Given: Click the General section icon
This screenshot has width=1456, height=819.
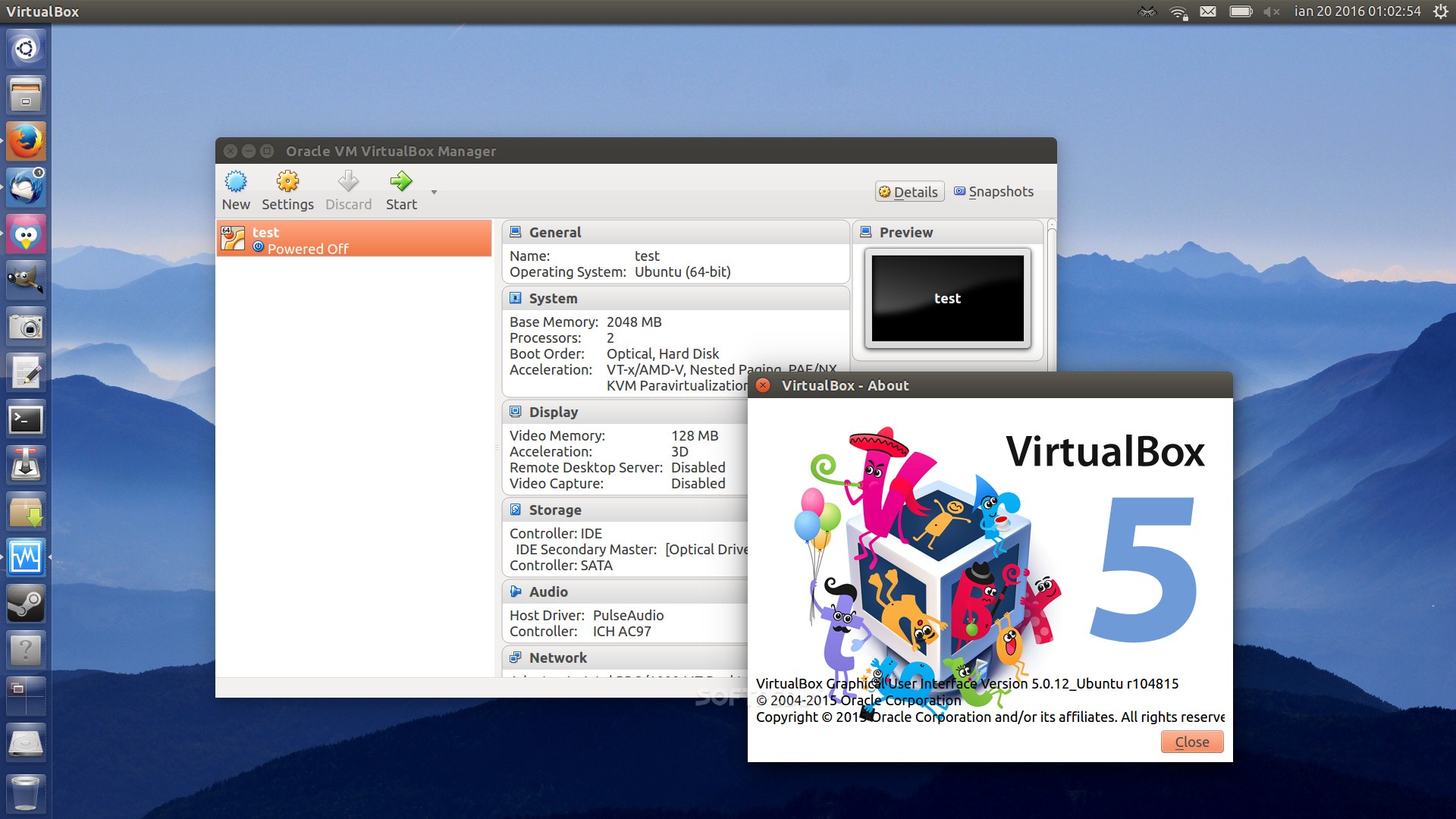Looking at the screenshot, I should (x=515, y=231).
